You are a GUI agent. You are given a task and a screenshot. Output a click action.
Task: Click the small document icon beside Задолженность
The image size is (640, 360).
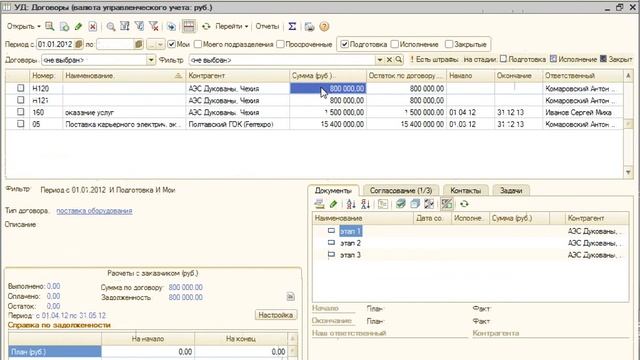291,297
